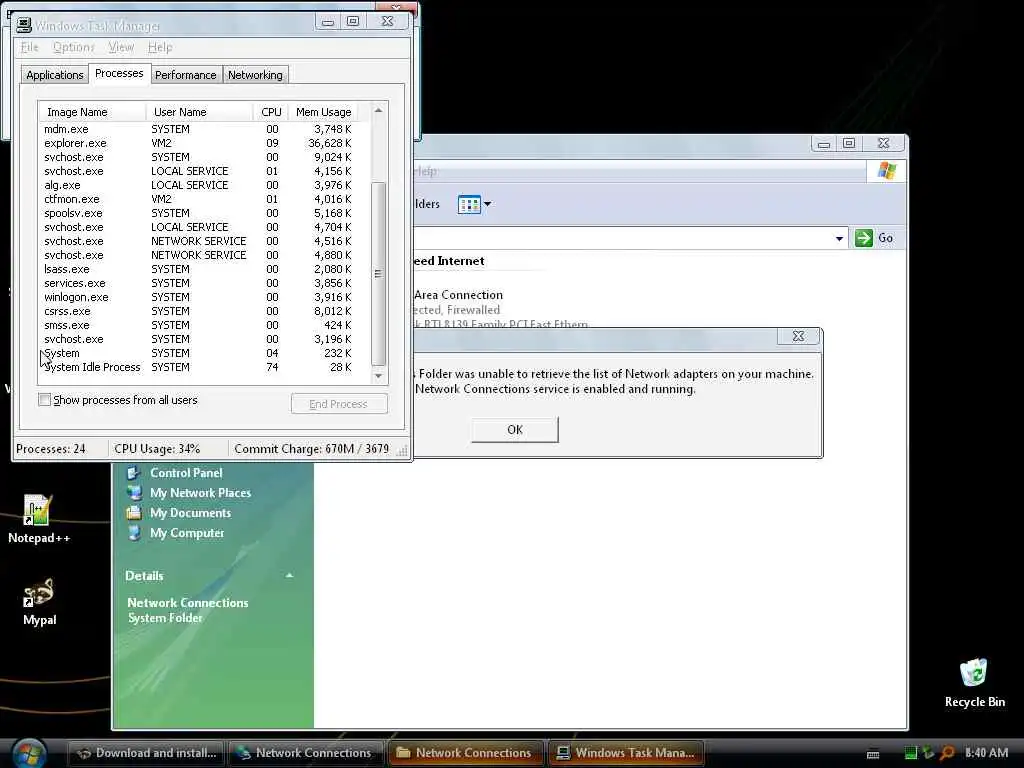Click the Windows flag logo in Network Connections
The height and width of the screenshot is (768, 1024).
[886, 171]
